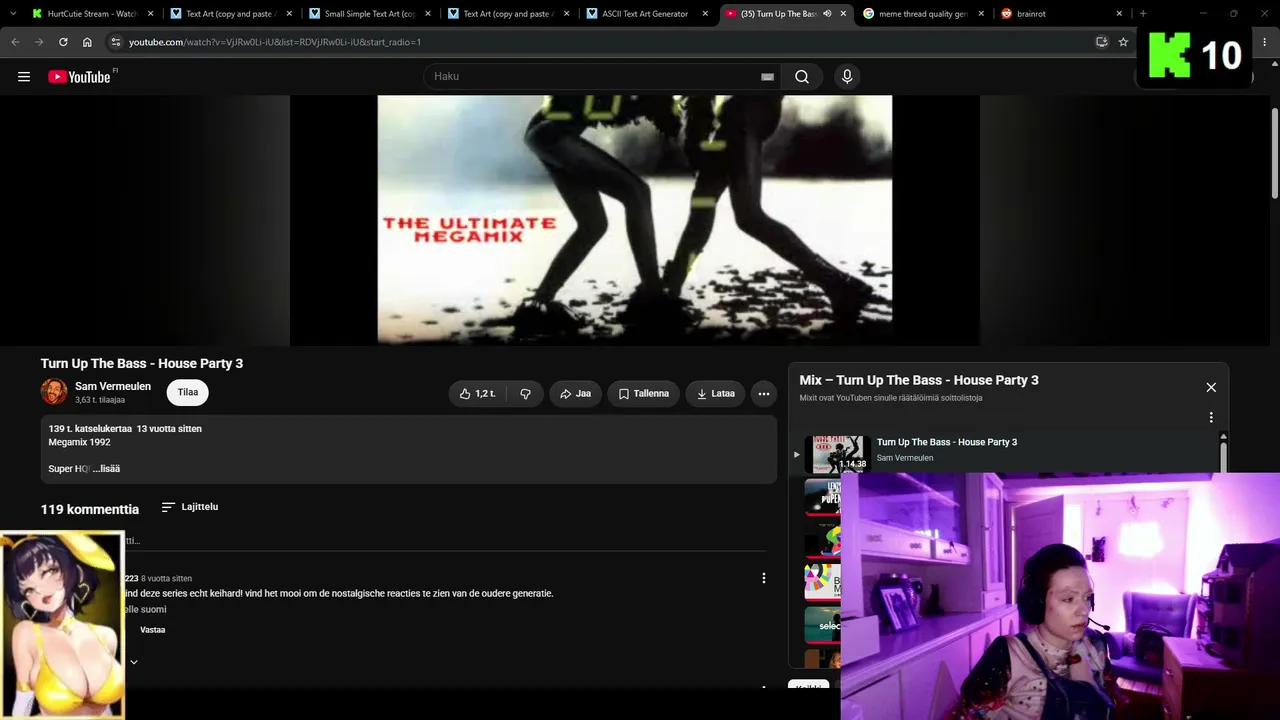Click the browser address bar URL
The height and width of the screenshot is (720, 1280).
(x=275, y=42)
